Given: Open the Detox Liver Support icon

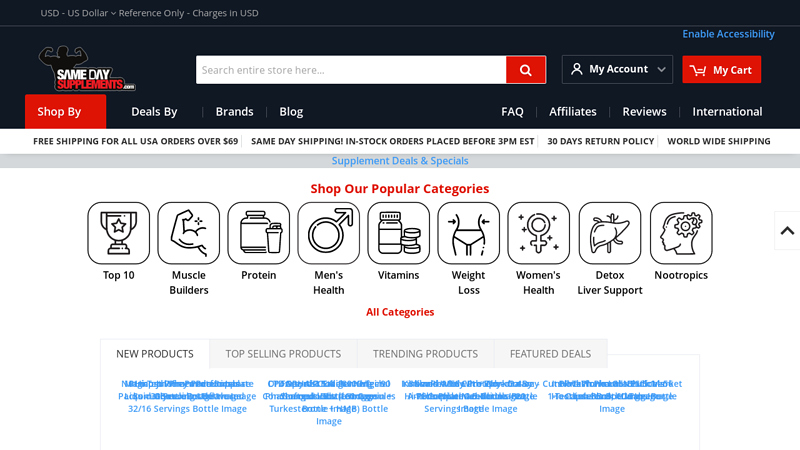Looking at the screenshot, I should tap(610, 233).
